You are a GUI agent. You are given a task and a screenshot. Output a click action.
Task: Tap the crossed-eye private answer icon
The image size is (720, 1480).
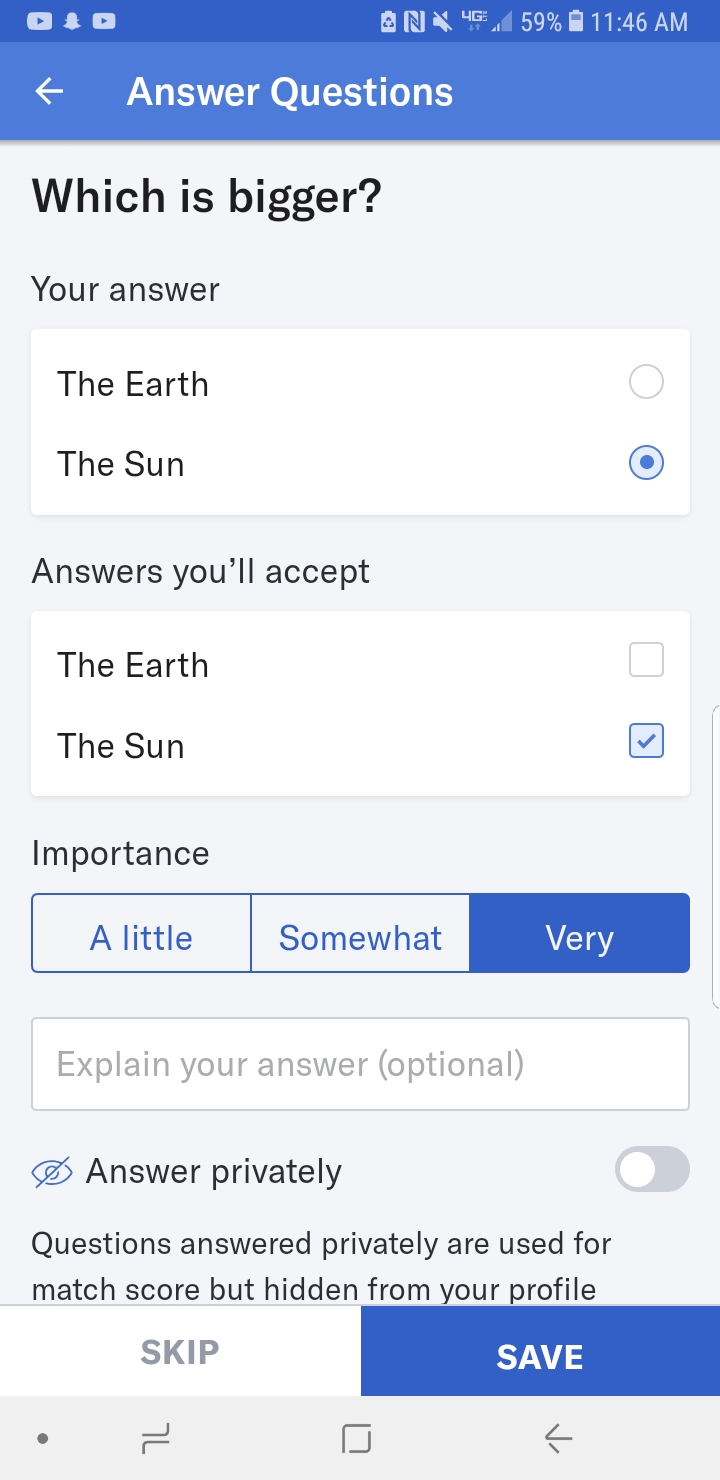[52, 1172]
